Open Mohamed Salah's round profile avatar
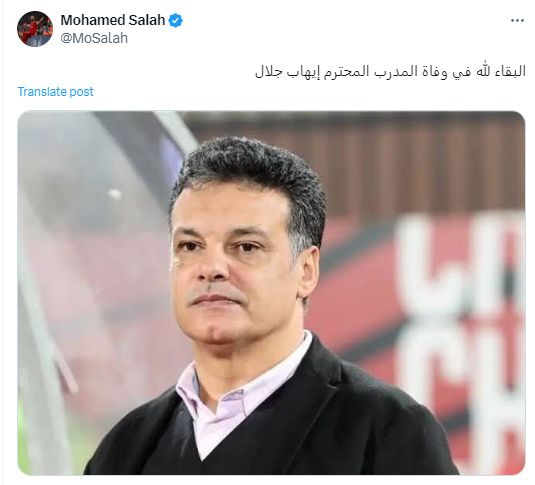 (x=35, y=29)
